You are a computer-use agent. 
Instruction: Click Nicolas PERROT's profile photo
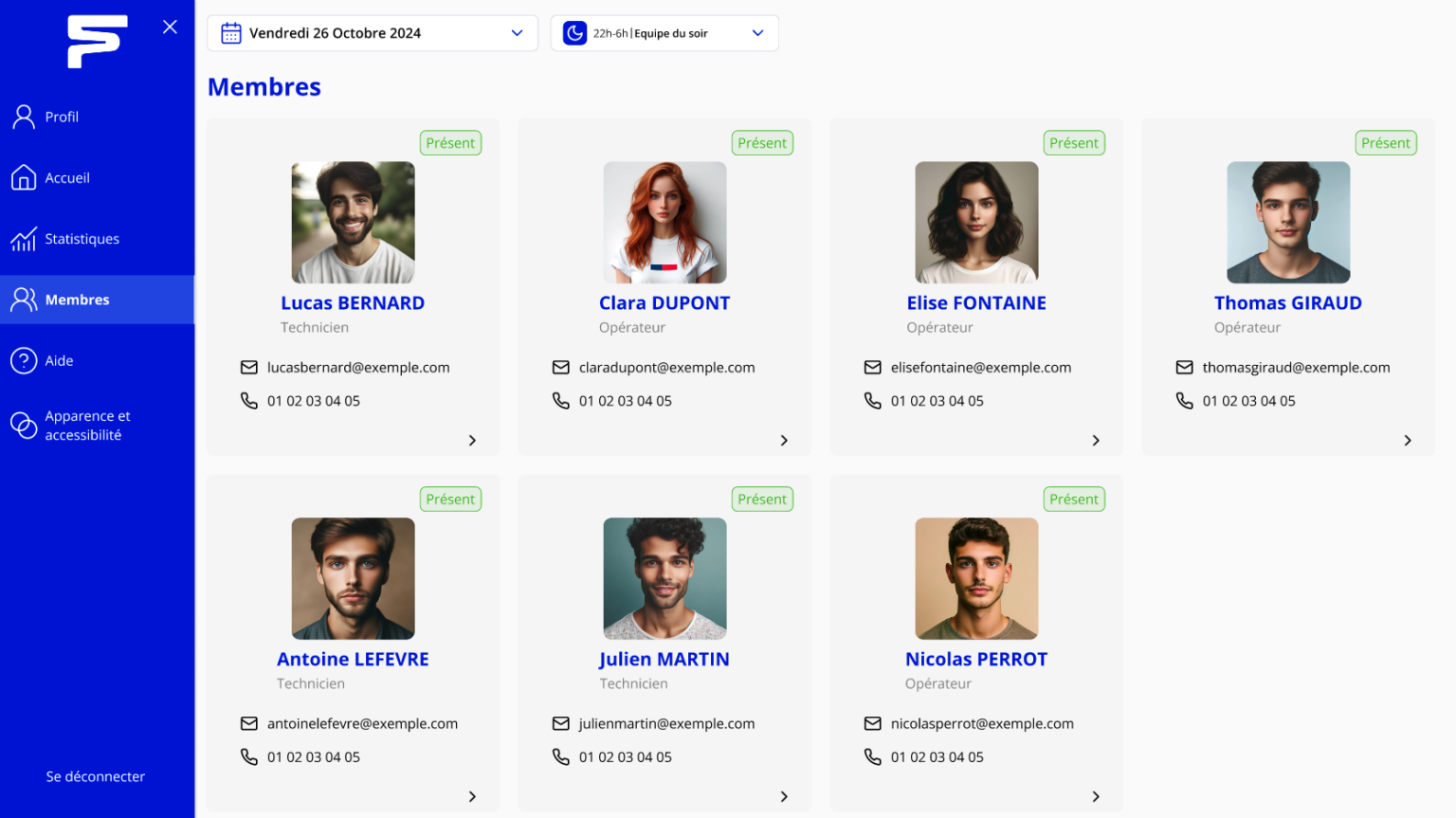[976, 578]
